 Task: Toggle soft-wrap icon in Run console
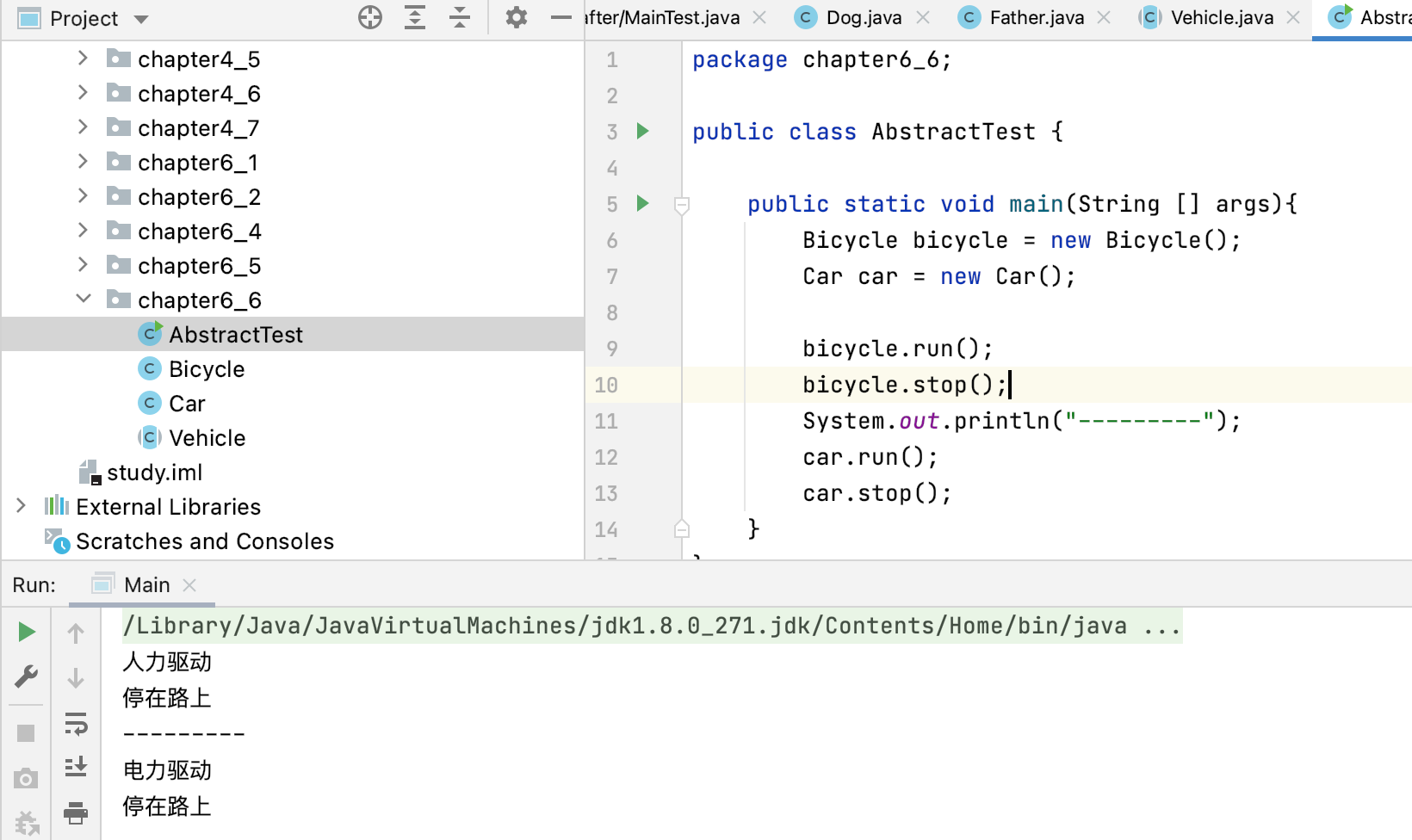point(76,723)
